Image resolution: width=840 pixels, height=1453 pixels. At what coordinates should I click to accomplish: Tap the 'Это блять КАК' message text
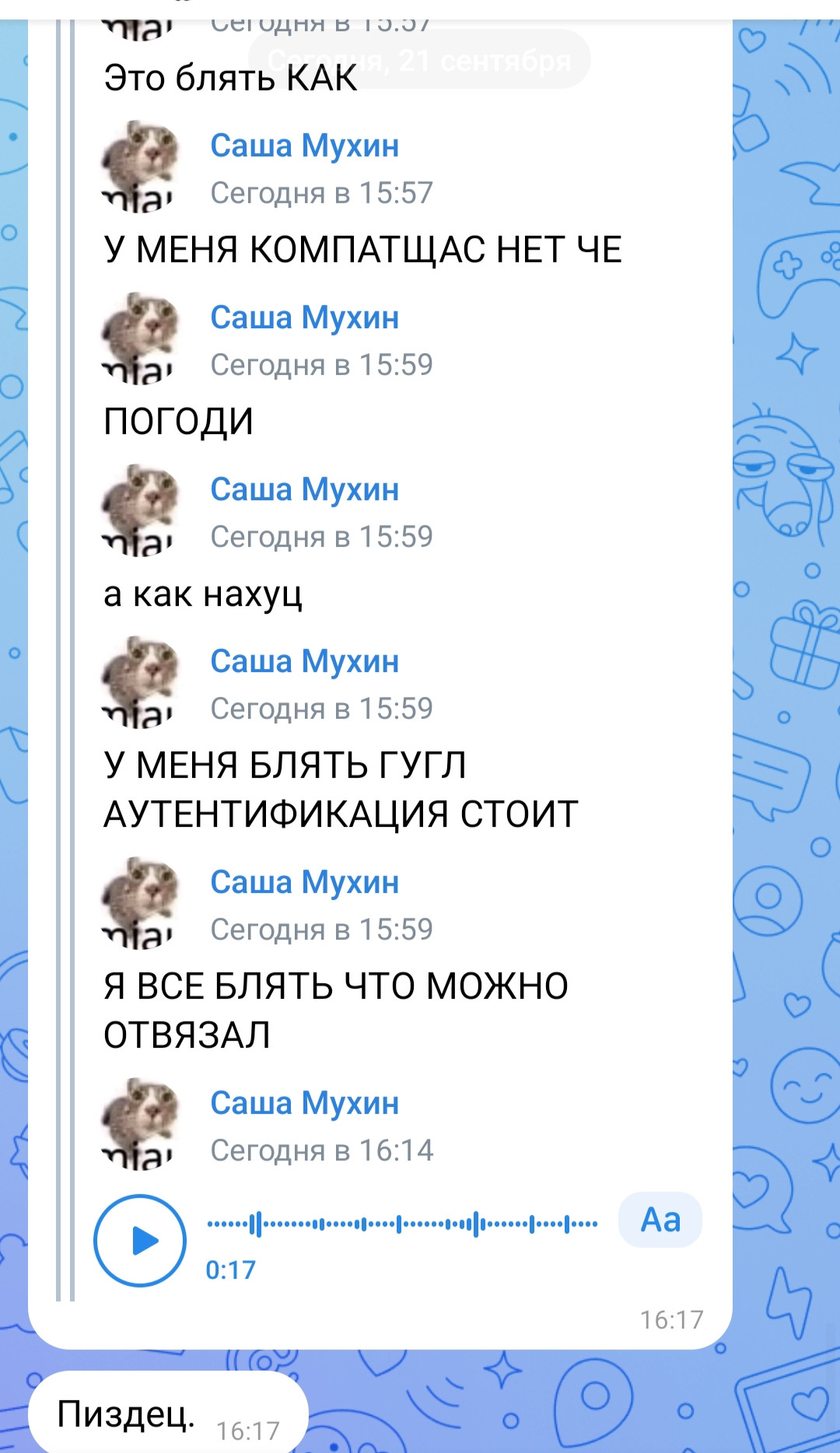[x=231, y=78]
